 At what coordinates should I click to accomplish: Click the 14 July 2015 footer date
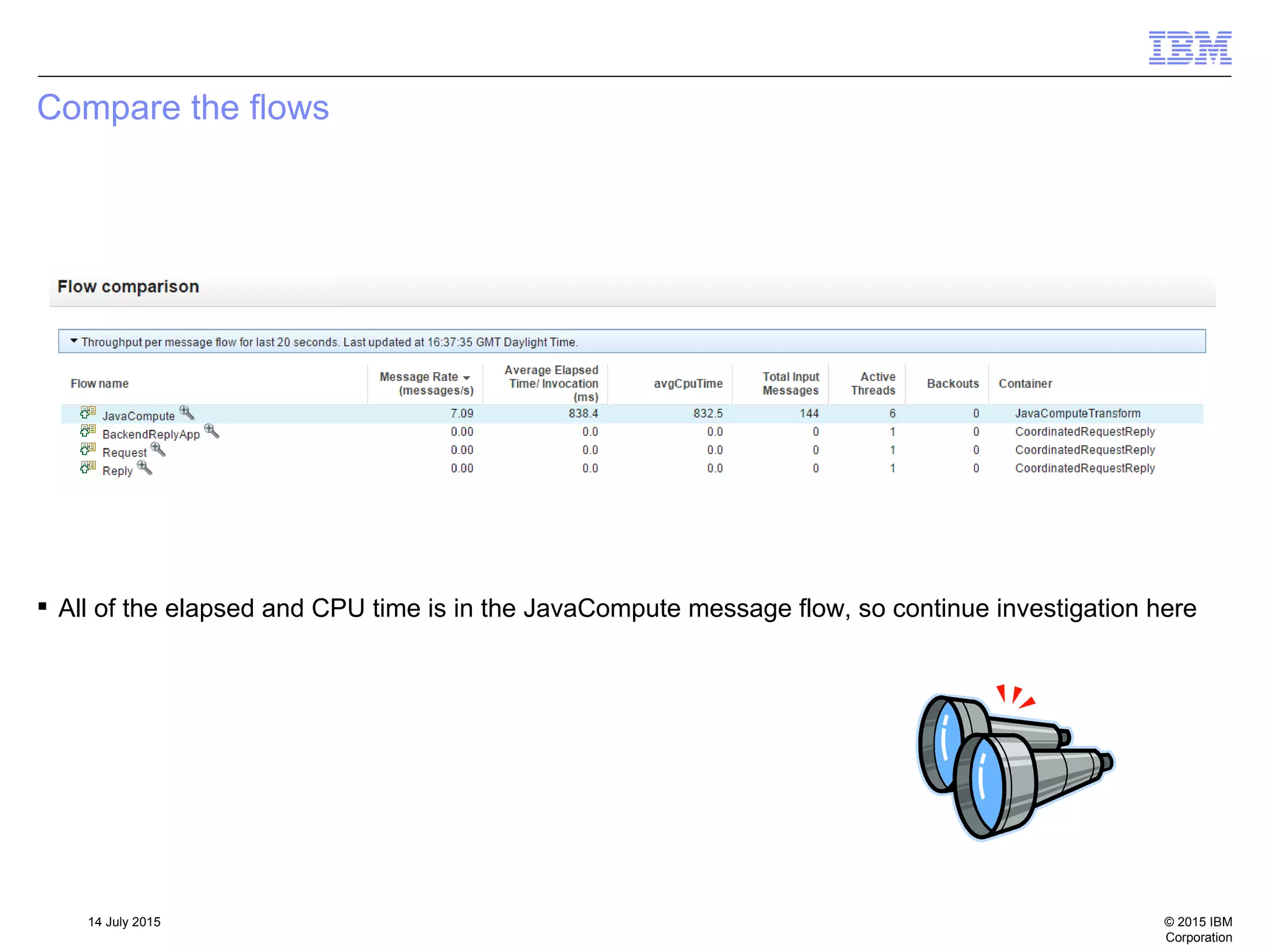(x=125, y=922)
